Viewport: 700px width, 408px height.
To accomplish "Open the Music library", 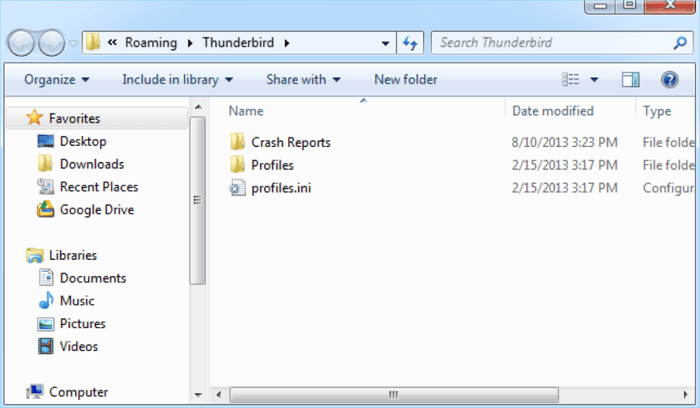I will 77,300.
